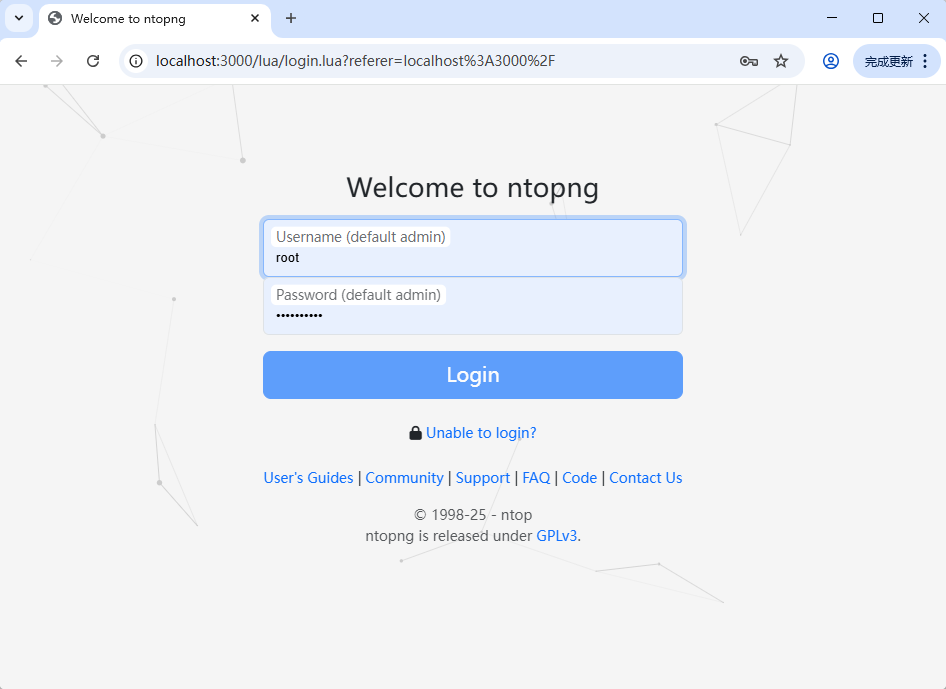
Task: Open the GPLv3 license link
Action: (557, 536)
